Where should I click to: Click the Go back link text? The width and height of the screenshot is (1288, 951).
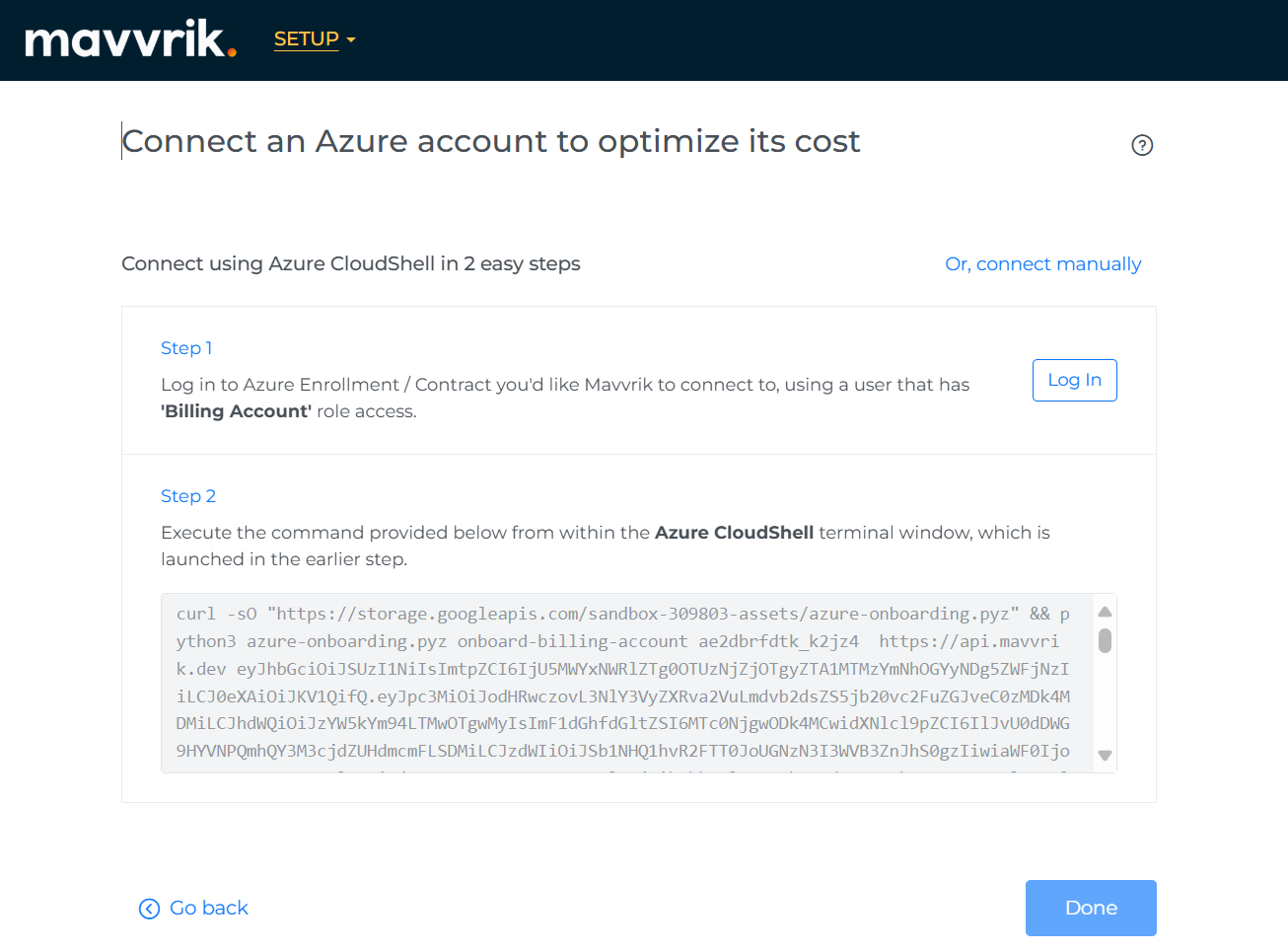[x=209, y=908]
